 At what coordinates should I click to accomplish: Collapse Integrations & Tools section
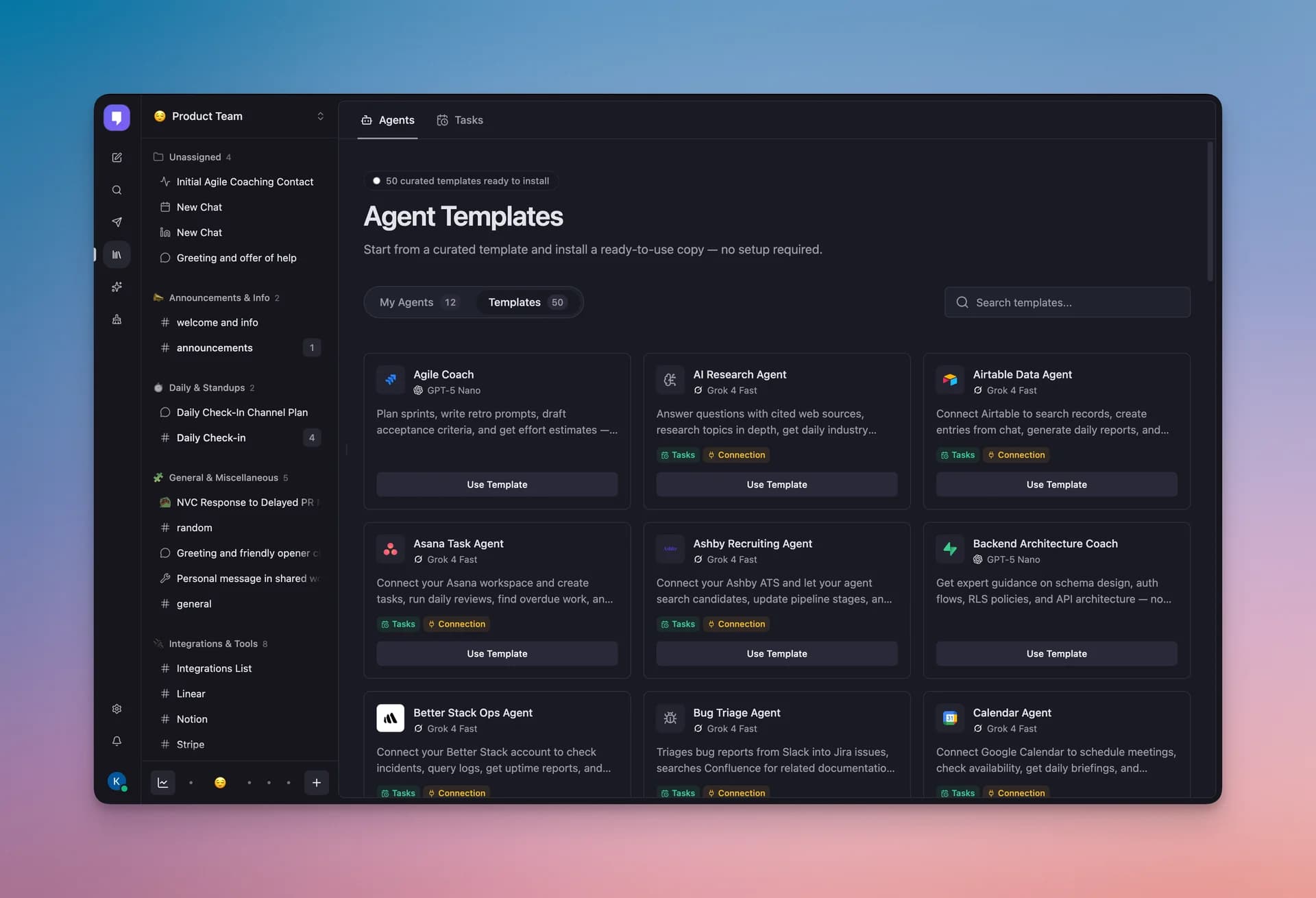point(210,644)
